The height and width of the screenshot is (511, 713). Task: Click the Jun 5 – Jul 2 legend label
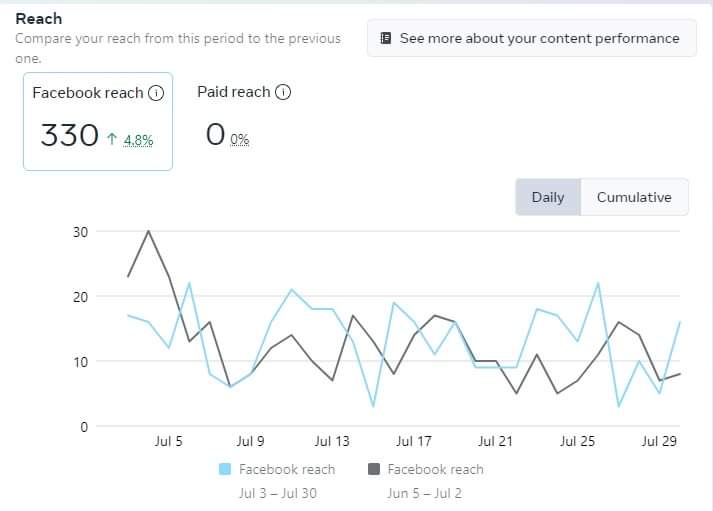click(424, 493)
